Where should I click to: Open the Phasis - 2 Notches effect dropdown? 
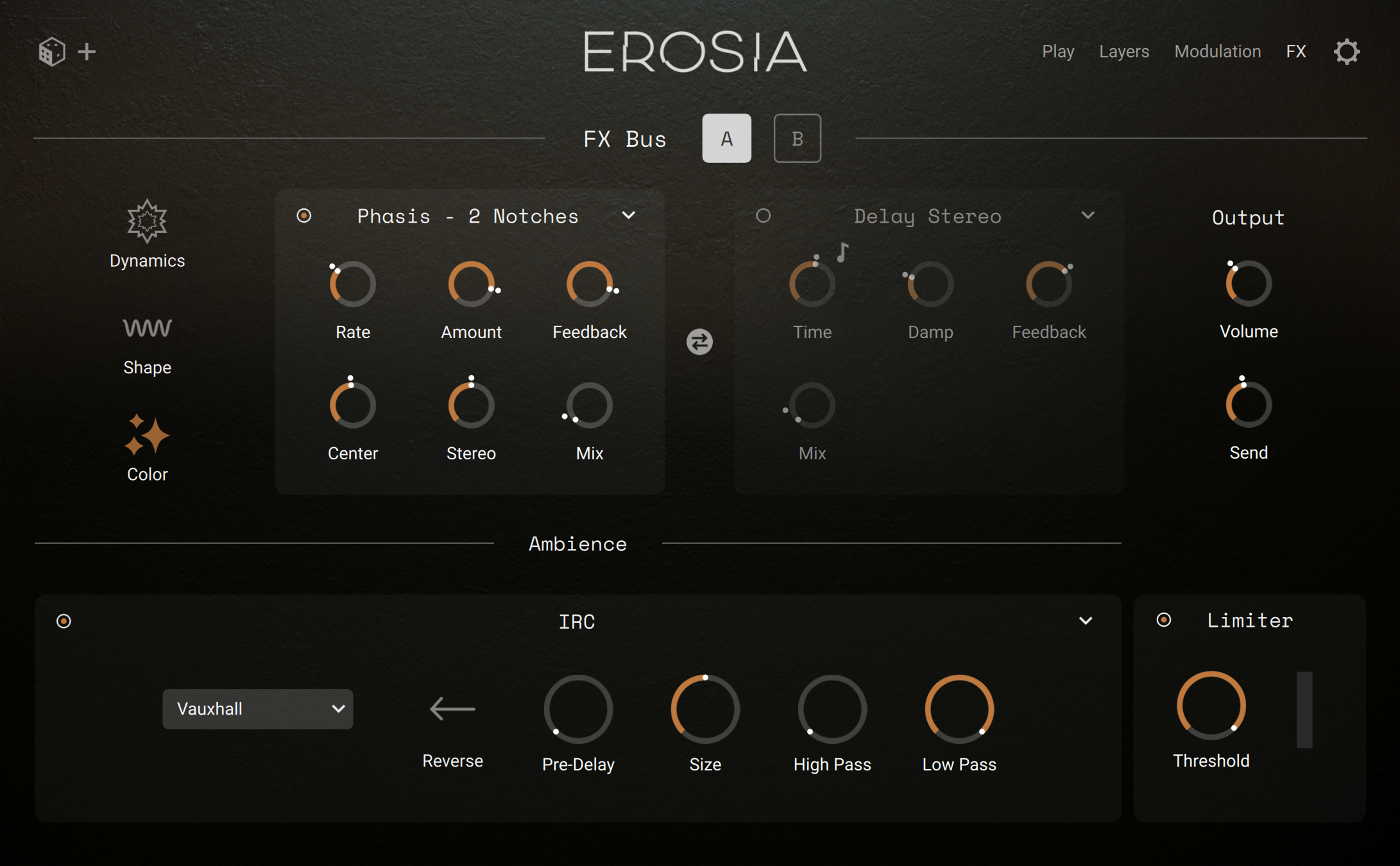point(629,216)
